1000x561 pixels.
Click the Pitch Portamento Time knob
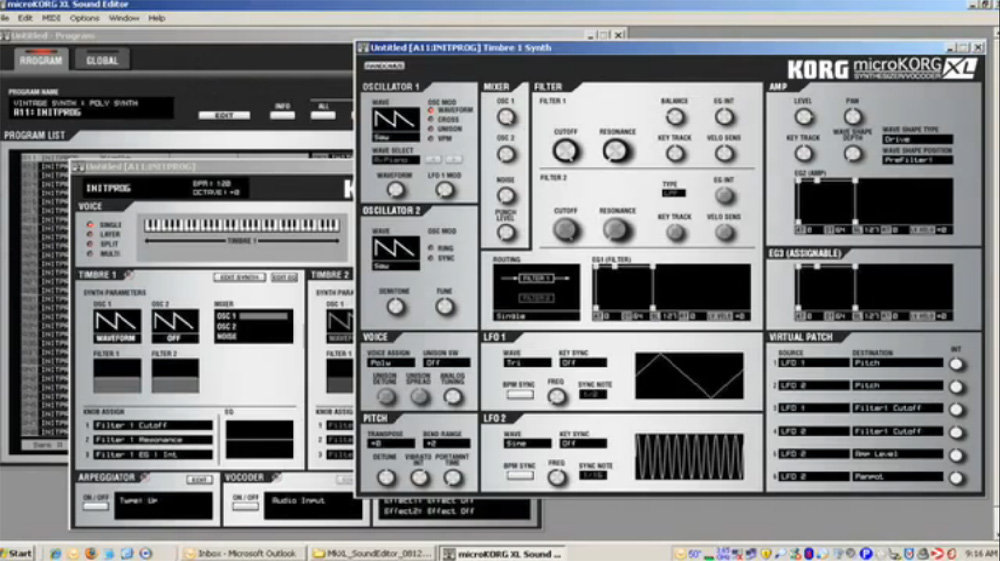(453, 477)
